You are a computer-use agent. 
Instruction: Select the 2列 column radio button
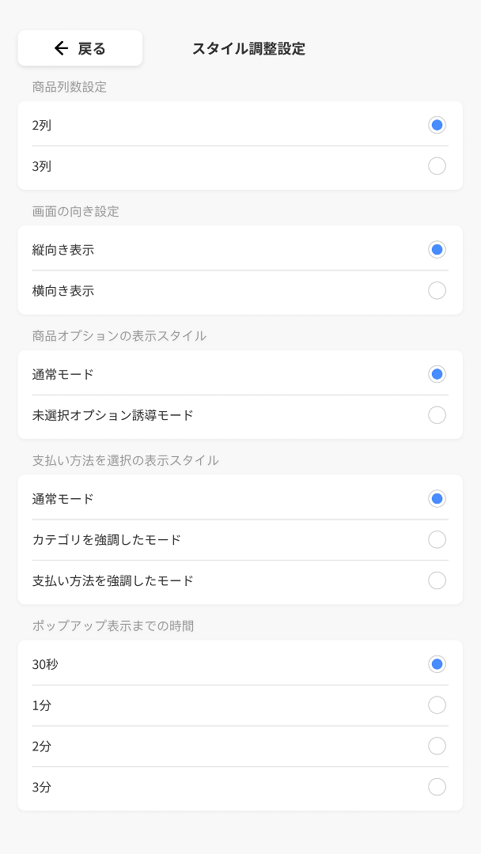point(437,125)
